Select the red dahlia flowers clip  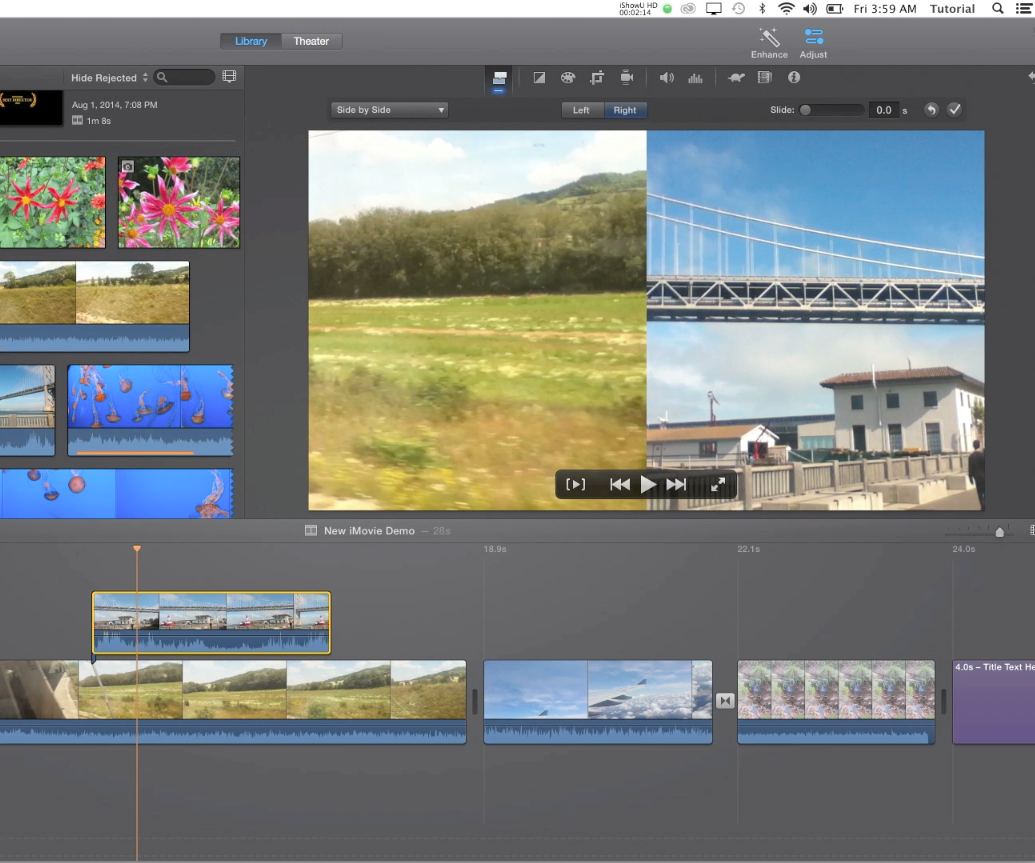tap(53, 202)
